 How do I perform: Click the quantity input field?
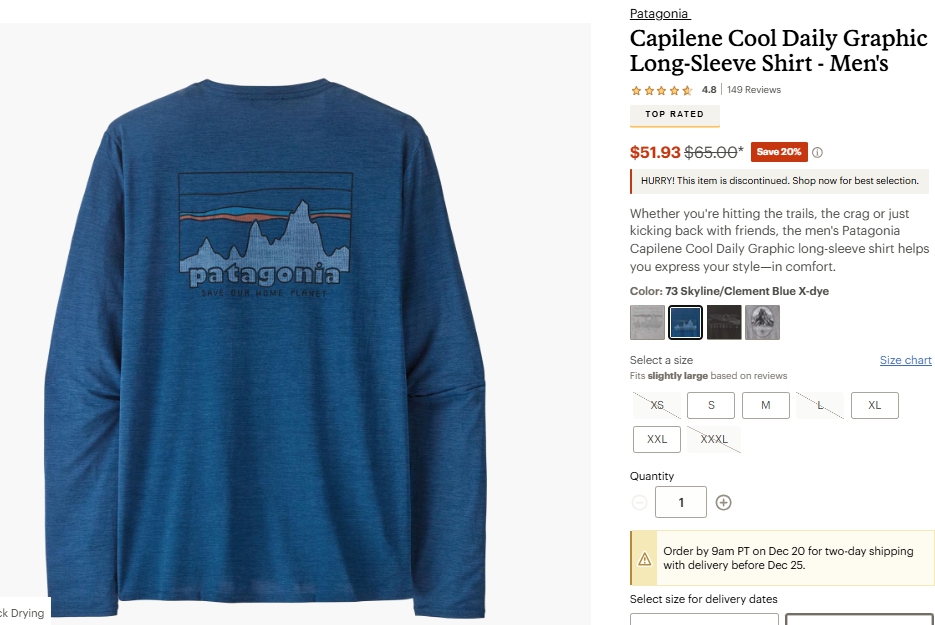tap(680, 502)
